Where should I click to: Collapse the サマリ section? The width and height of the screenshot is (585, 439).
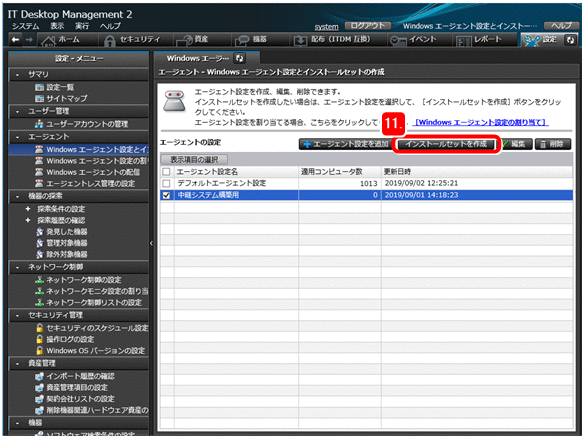[17, 75]
